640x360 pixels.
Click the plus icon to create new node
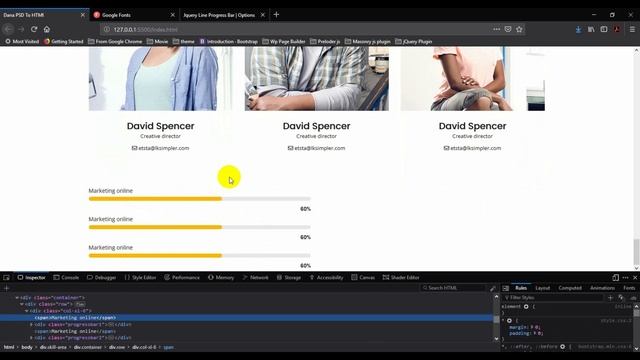coord(6,288)
